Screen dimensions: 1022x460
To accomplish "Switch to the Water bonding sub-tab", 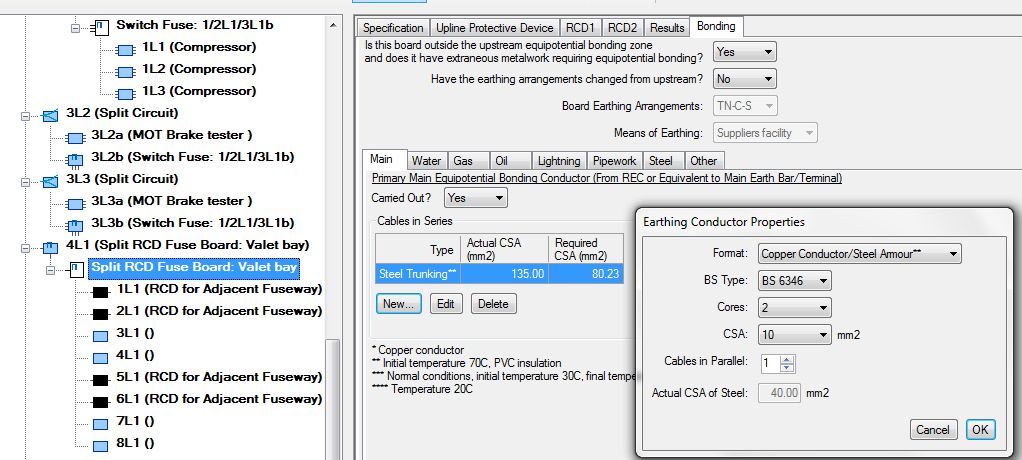I will 426,161.
